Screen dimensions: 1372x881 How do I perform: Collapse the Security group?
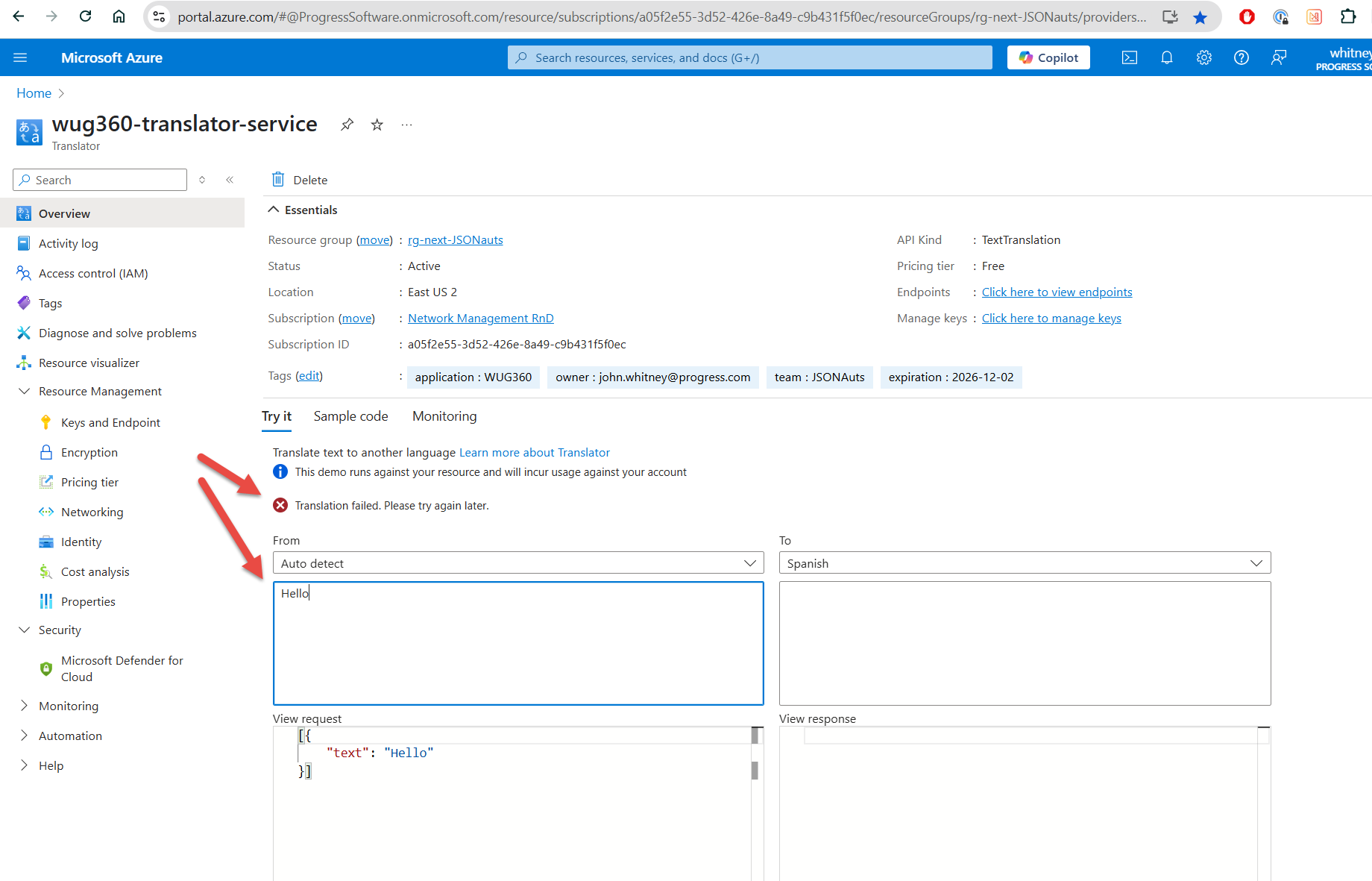(x=24, y=630)
